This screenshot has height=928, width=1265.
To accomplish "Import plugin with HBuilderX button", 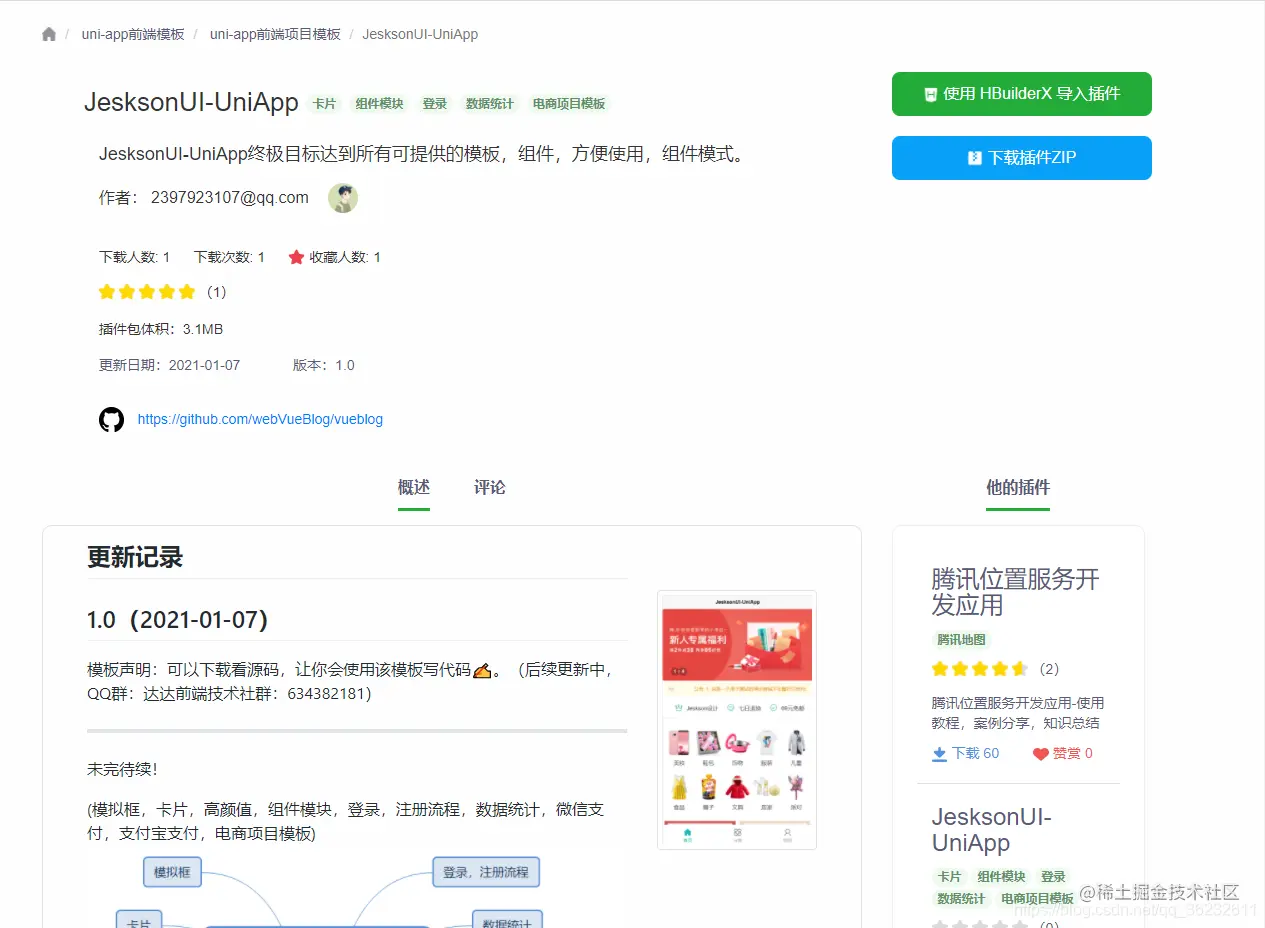I will (x=1022, y=94).
